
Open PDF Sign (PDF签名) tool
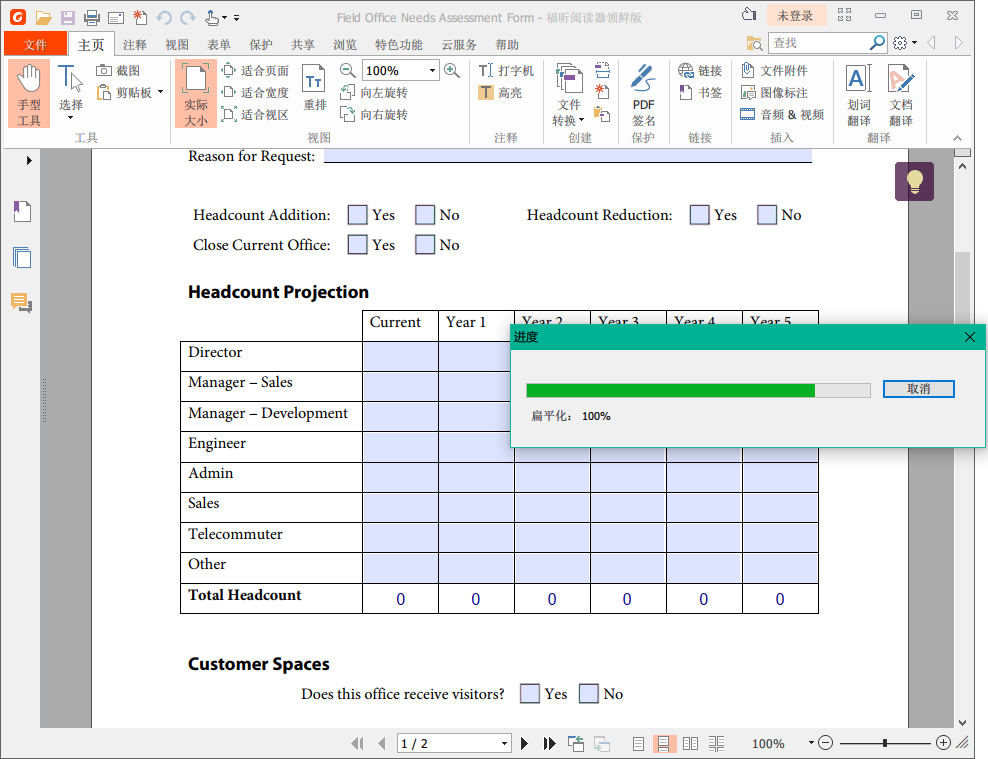[x=643, y=94]
